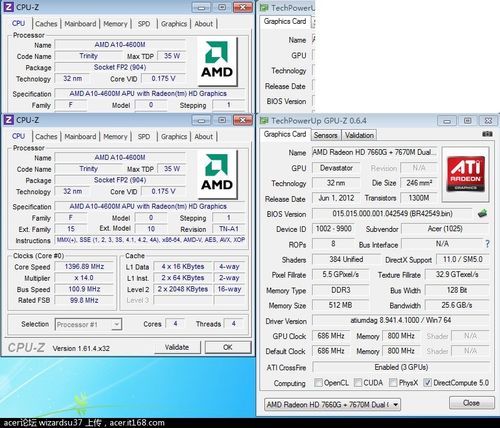
Task: Open Graphics tab in upper CPU-Z window
Action: 174,24
